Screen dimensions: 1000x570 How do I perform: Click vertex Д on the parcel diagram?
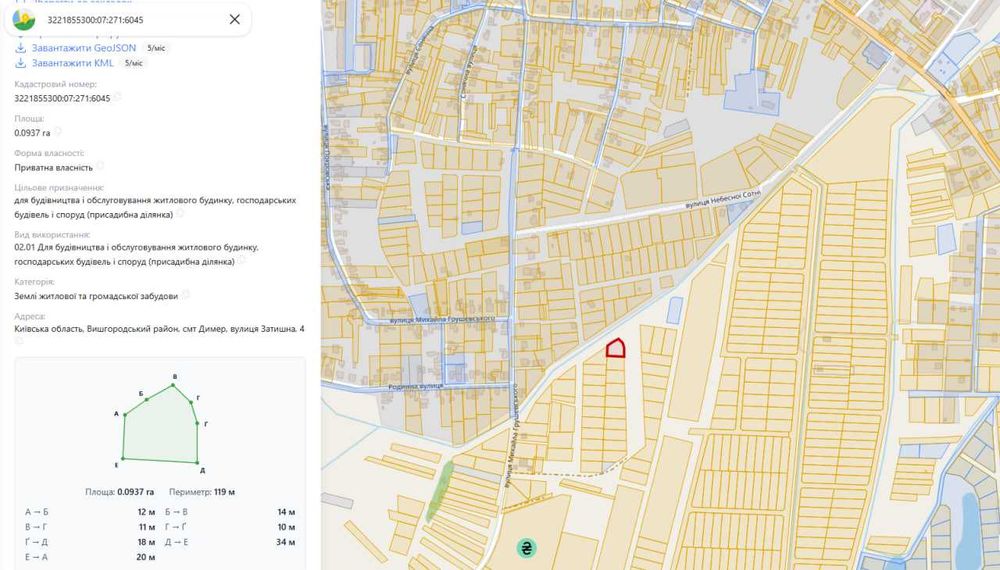click(x=198, y=463)
